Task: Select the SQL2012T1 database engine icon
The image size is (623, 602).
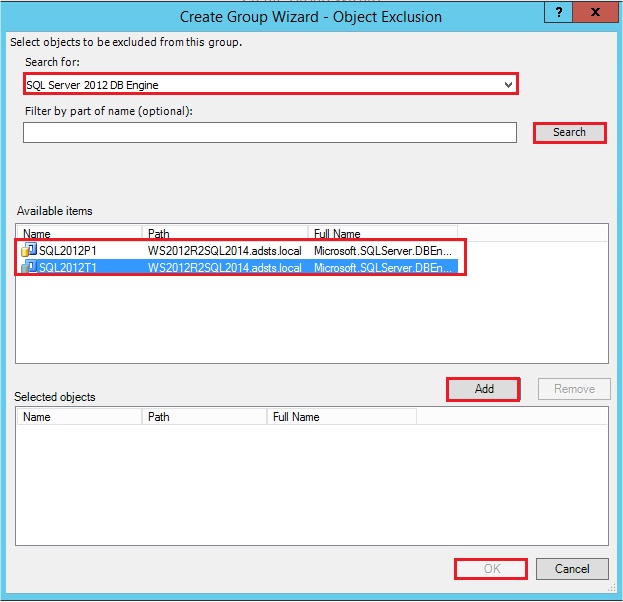Action: pos(29,267)
